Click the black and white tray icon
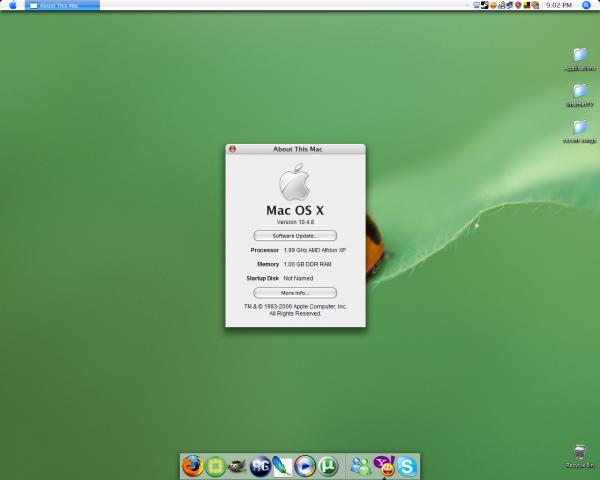The width and height of the screenshot is (600, 480). pos(484,5)
